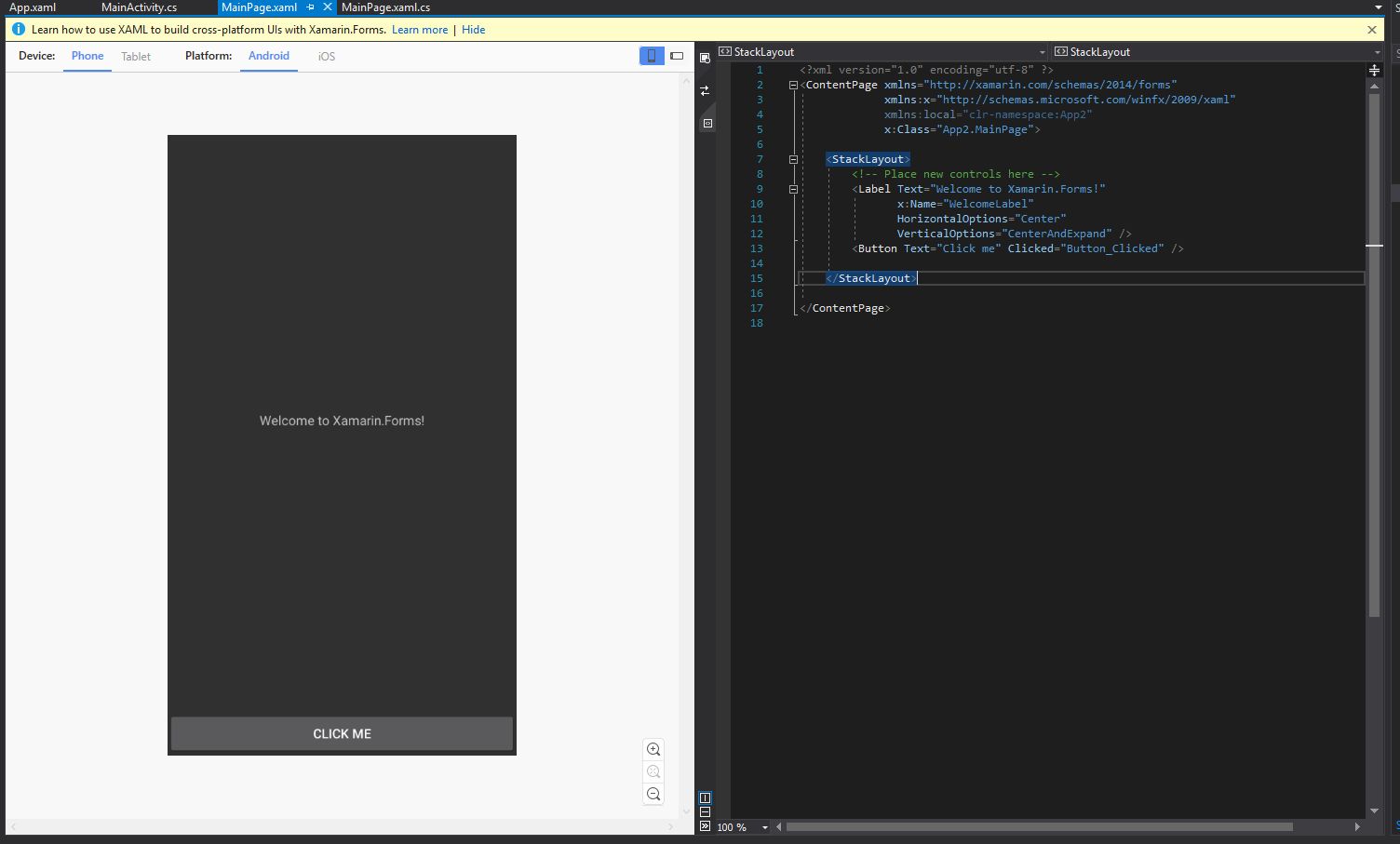Zoom in on the previewer
1400x844 pixels.
coord(653,750)
